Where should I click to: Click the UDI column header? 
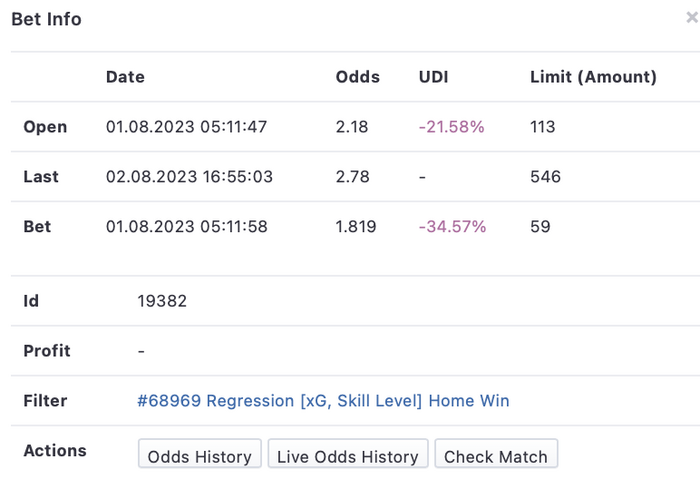pos(433,77)
